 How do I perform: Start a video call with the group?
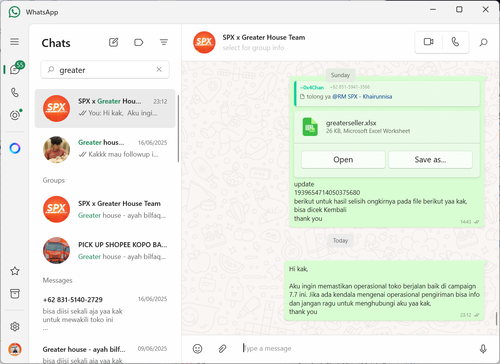429,42
